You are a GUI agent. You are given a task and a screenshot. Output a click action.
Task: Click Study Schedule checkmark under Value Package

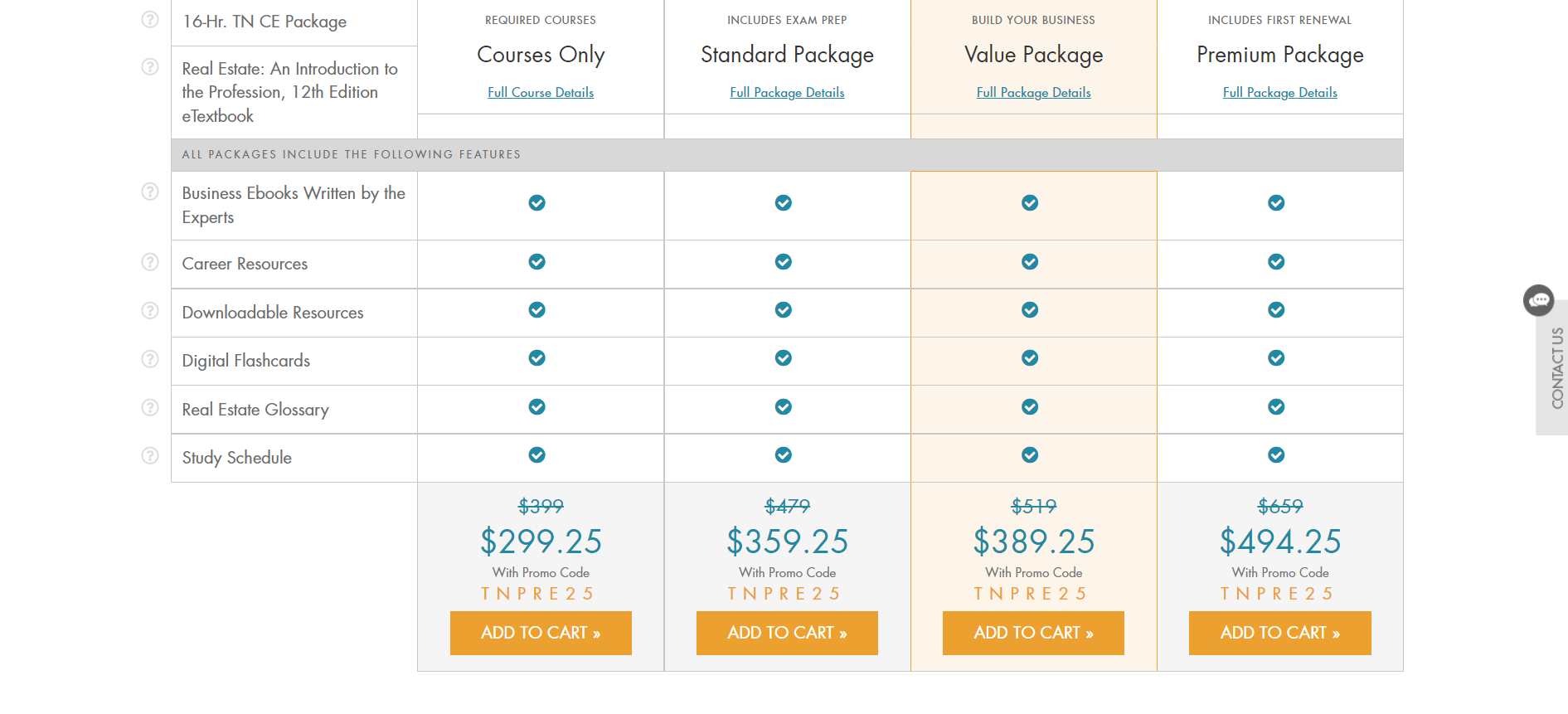[x=1030, y=454]
